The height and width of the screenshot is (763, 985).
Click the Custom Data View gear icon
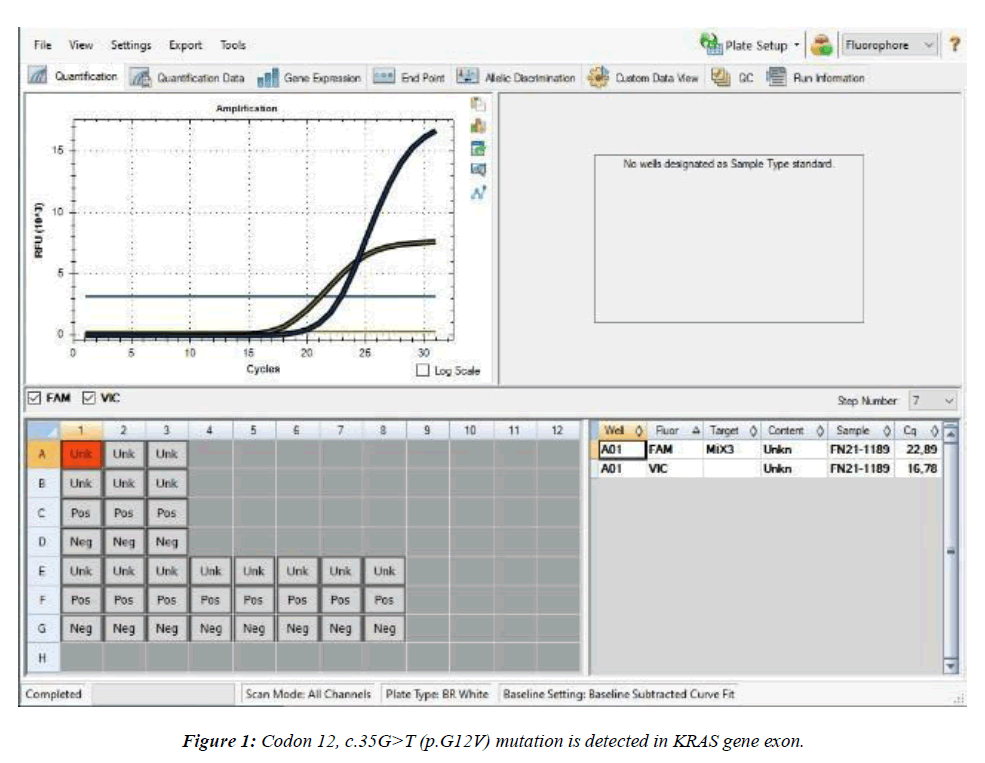click(x=598, y=78)
